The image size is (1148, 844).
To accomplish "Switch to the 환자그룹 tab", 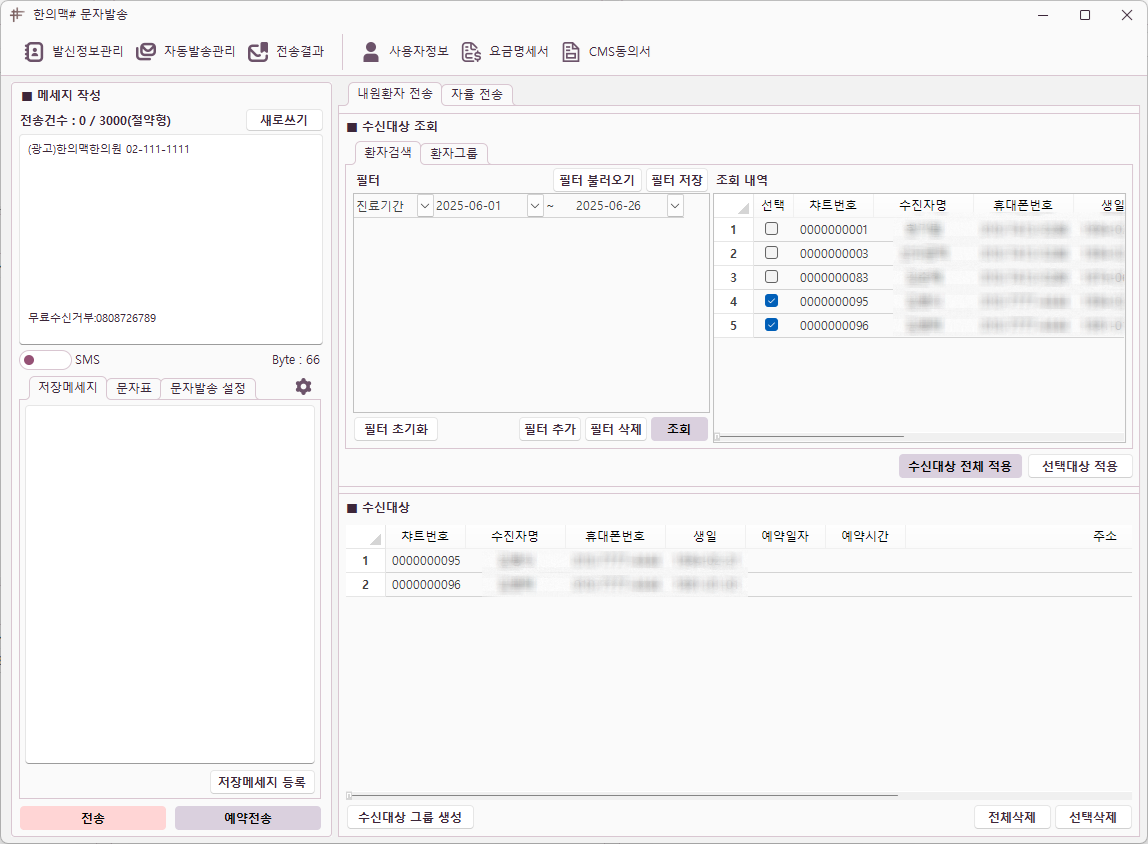I will 454,153.
